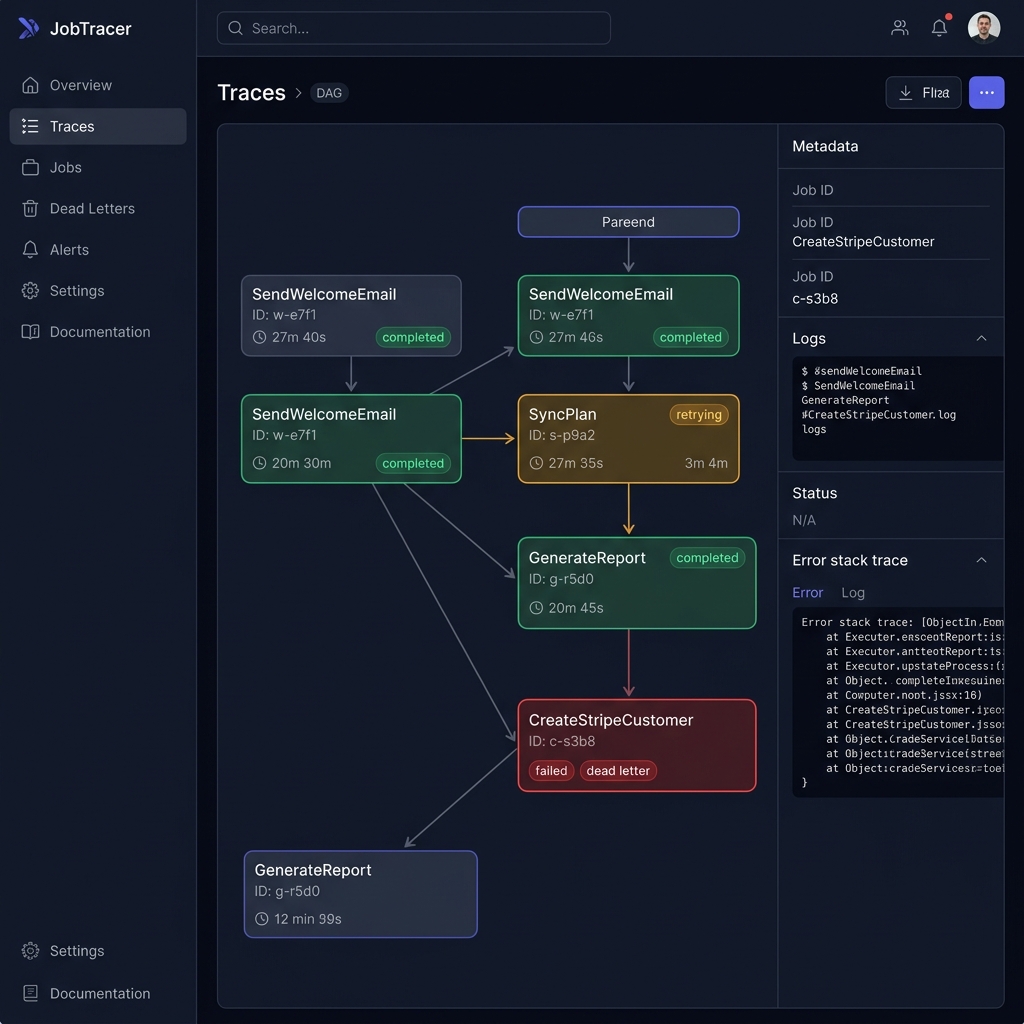The width and height of the screenshot is (1024, 1024).
Task: Collapse the Logs section chevron
Action: [981, 338]
